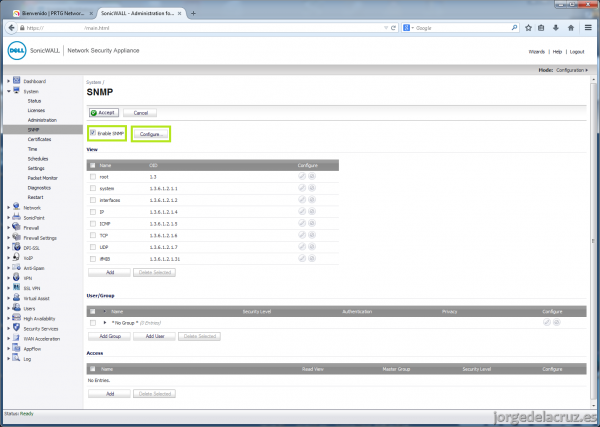Open the Diagnostics page

pos(39,188)
